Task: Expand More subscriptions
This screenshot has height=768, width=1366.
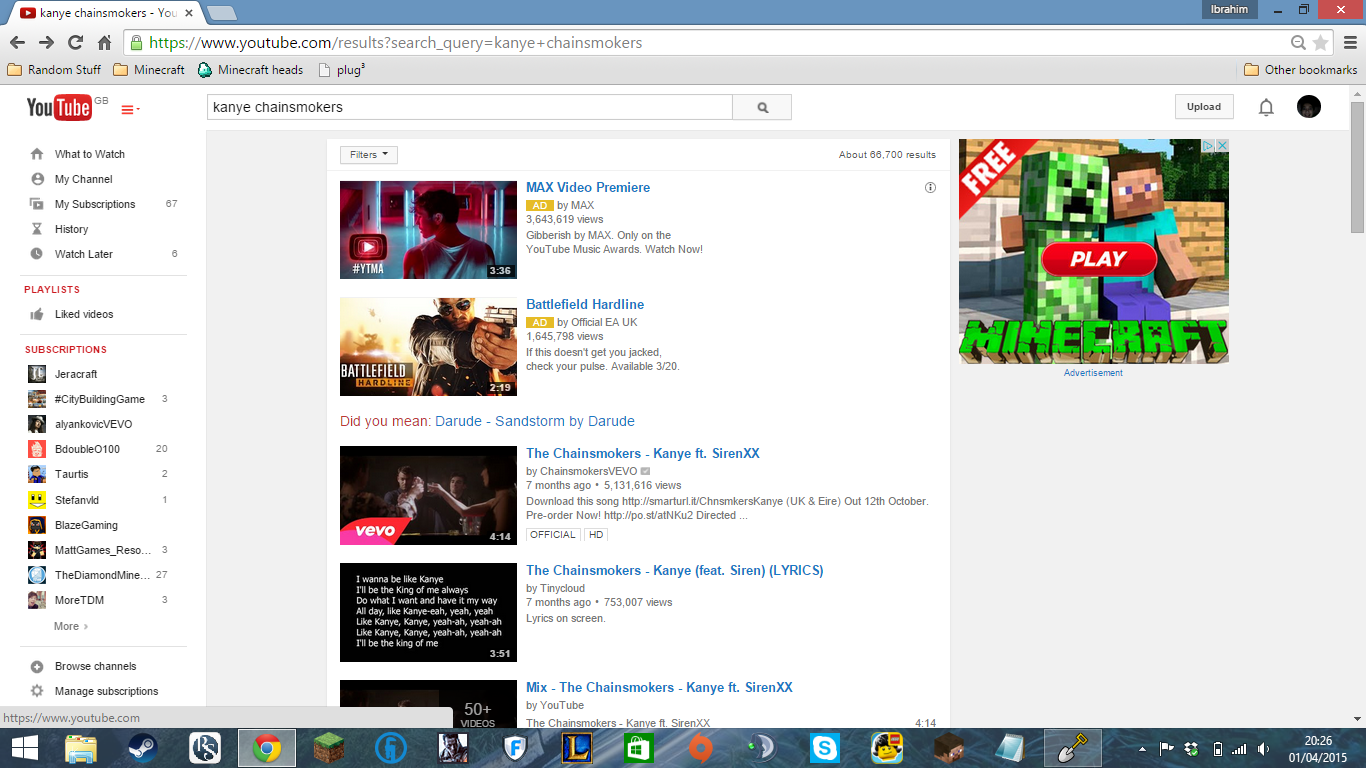Action: (x=71, y=626)
